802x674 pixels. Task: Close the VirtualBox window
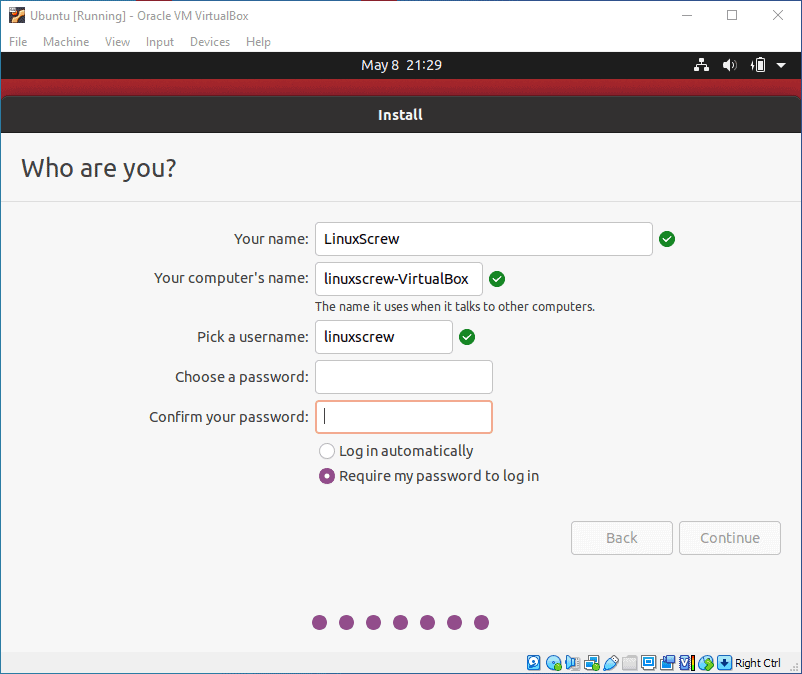coord(777,15)
